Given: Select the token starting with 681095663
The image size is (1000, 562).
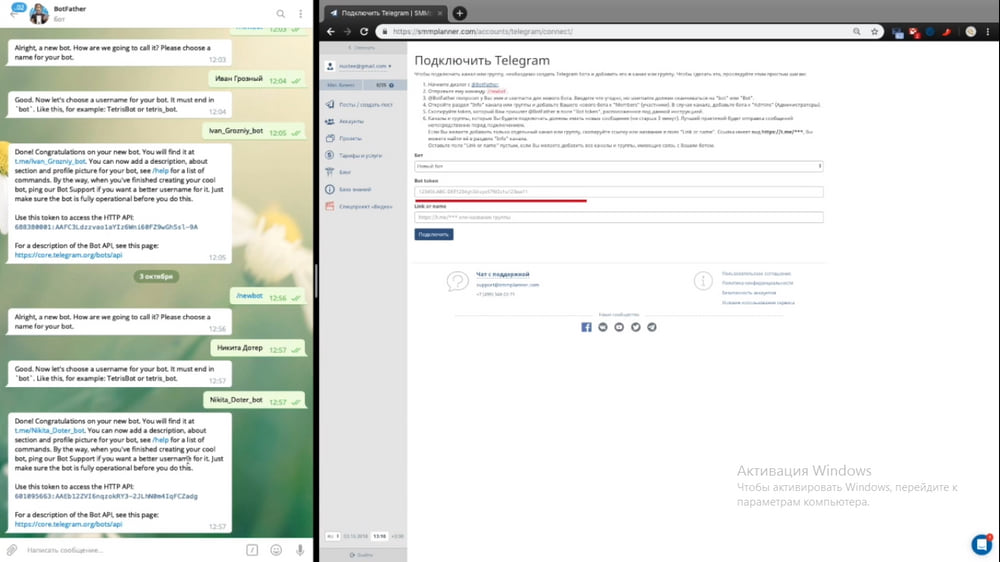Looking at the screenshot, I should pyautogui.click(x=106, y=496).
